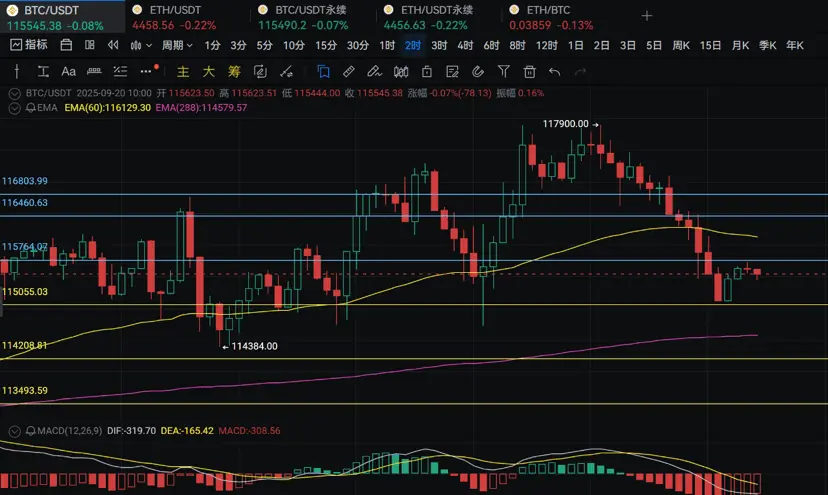
Task: Select the 3时 timeframe
Action: (x=439, y=45)
